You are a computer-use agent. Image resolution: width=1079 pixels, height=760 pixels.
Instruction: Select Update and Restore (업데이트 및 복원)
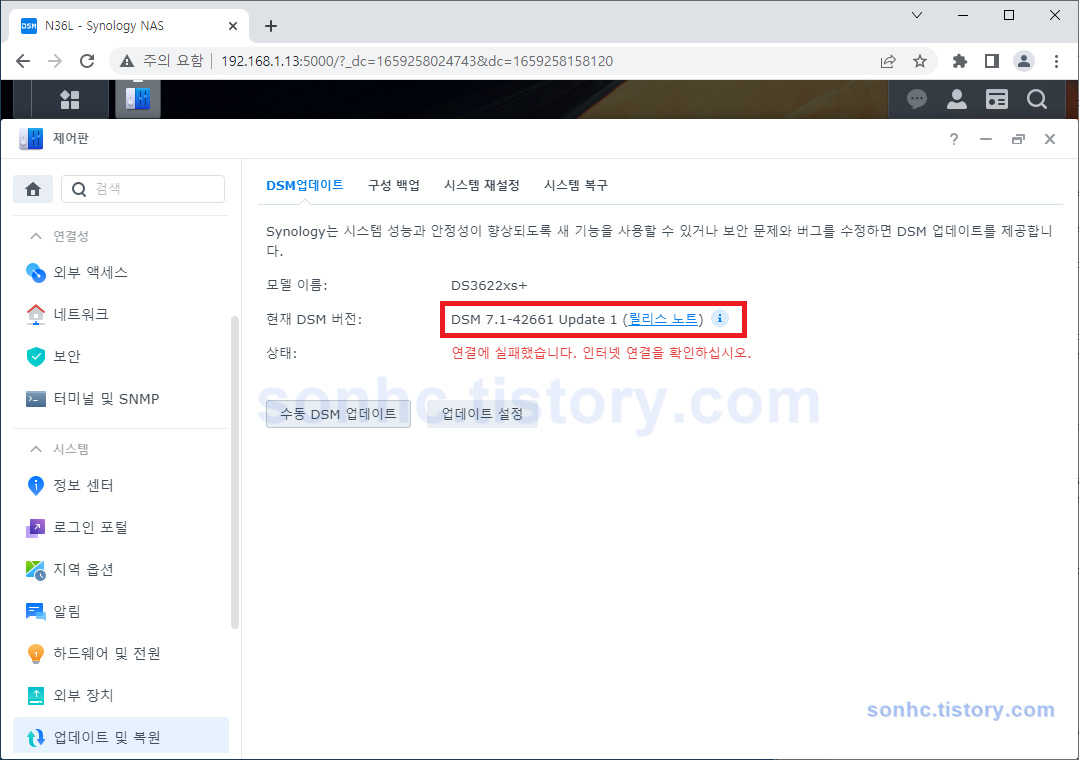tap(120, 737)
